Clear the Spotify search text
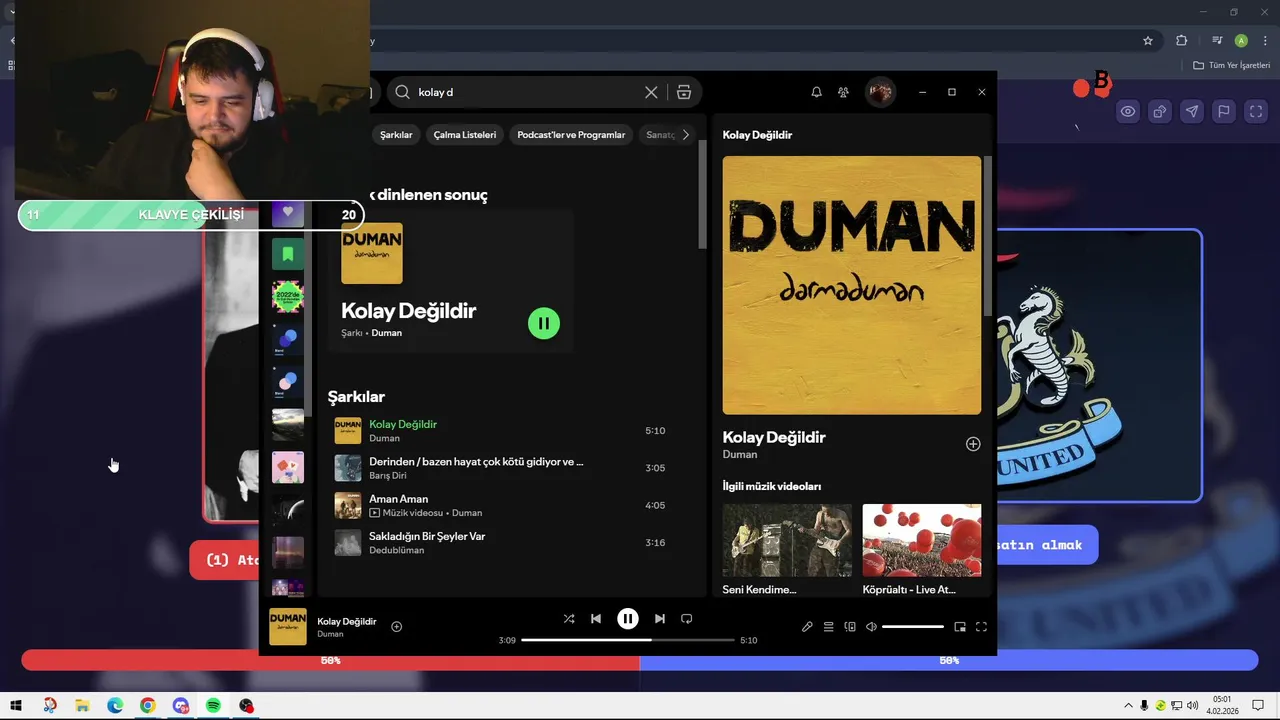 [x=651, y=92]
